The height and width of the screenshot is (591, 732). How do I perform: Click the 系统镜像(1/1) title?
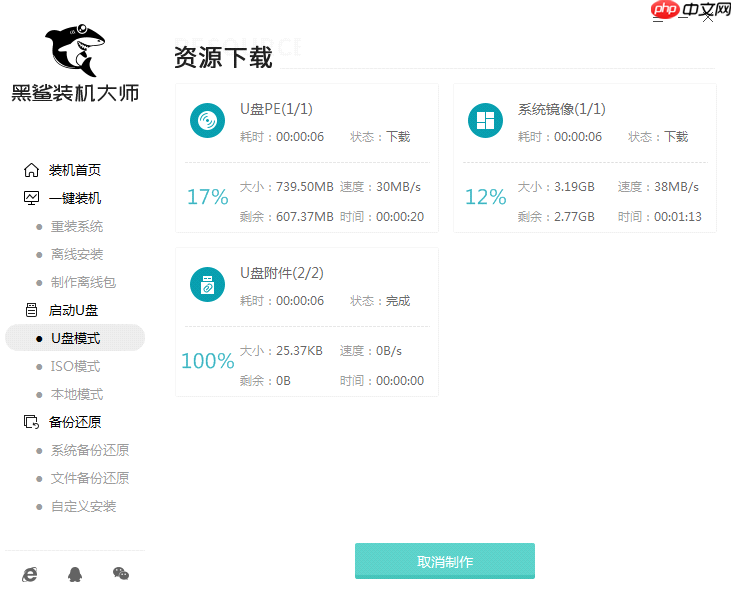tap(562, 109)
